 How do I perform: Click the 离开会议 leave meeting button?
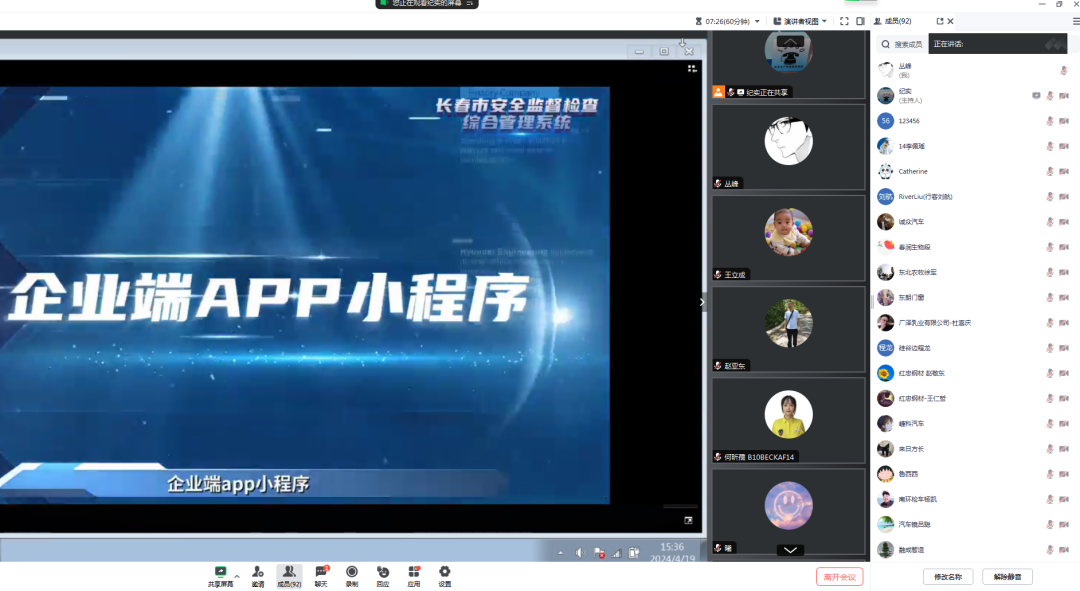(x=840, y=577)
